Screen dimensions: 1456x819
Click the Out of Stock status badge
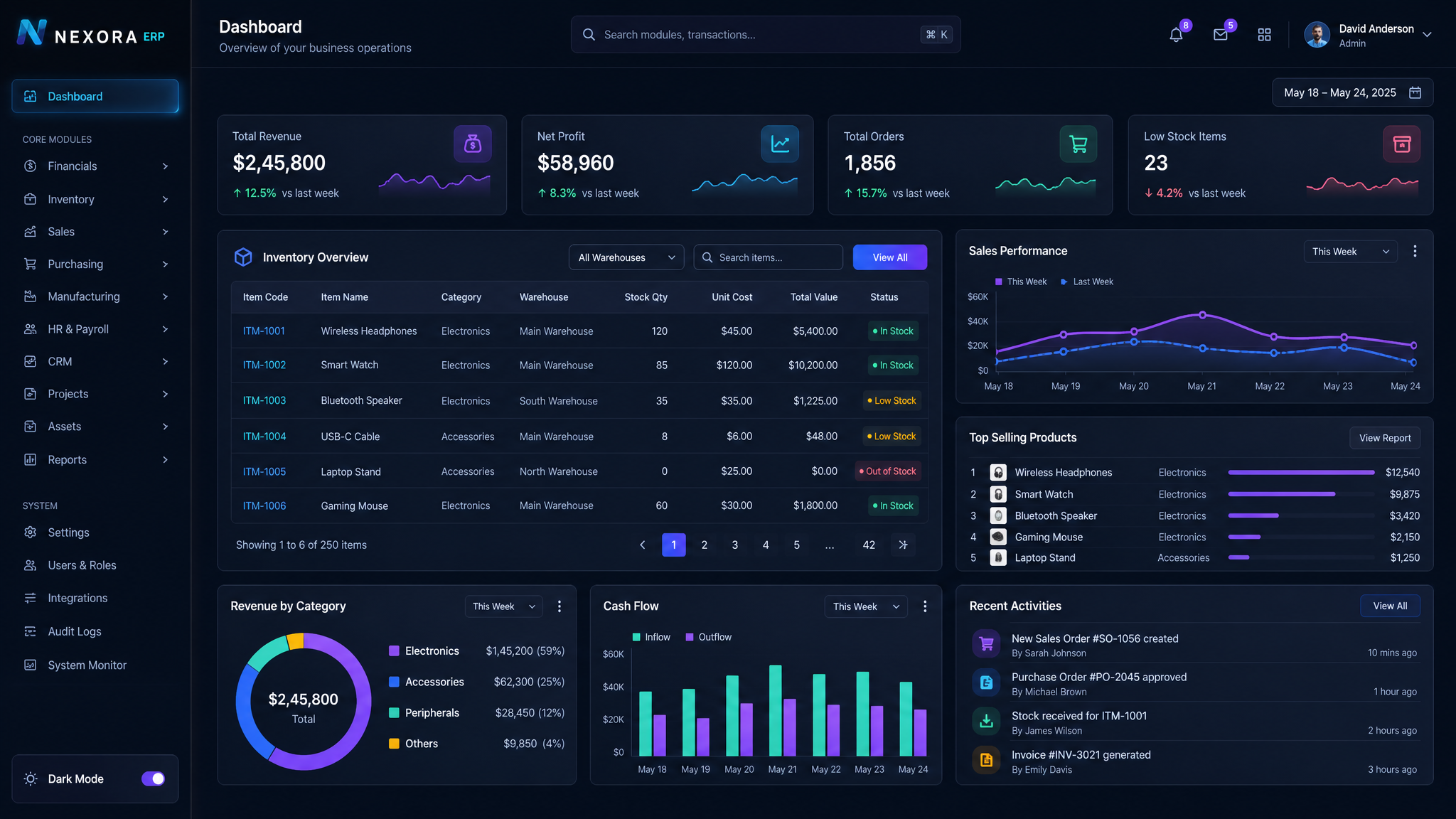[888, 471]
